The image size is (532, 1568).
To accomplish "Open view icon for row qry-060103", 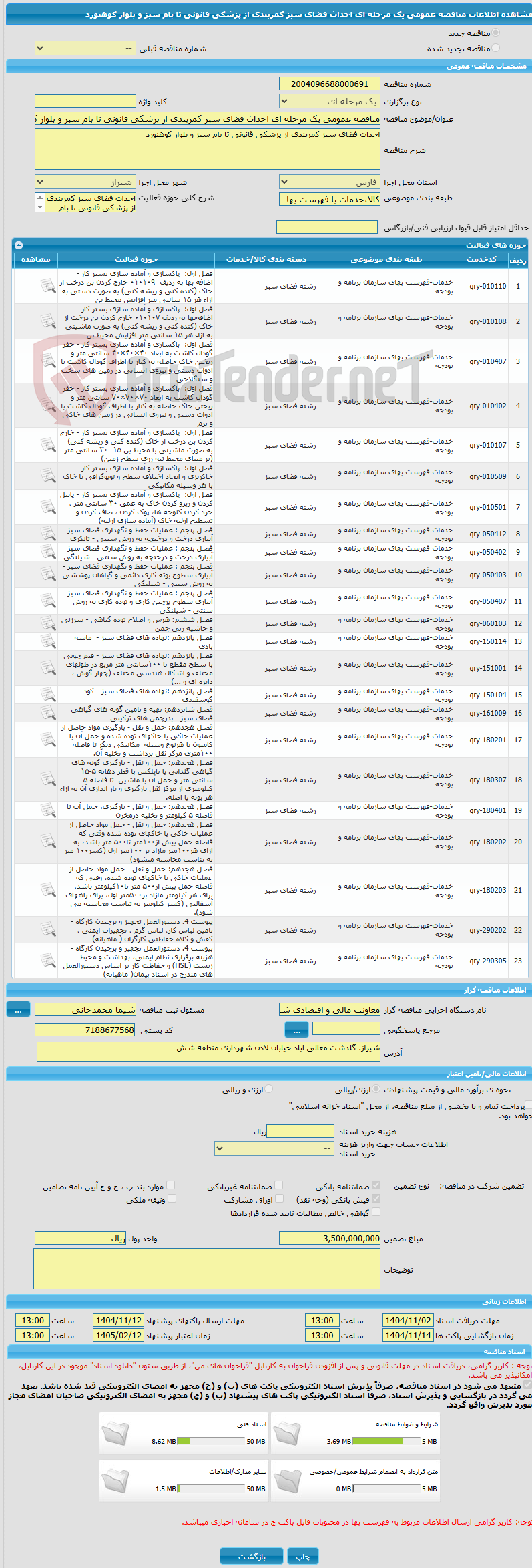I will coord(47,623).
